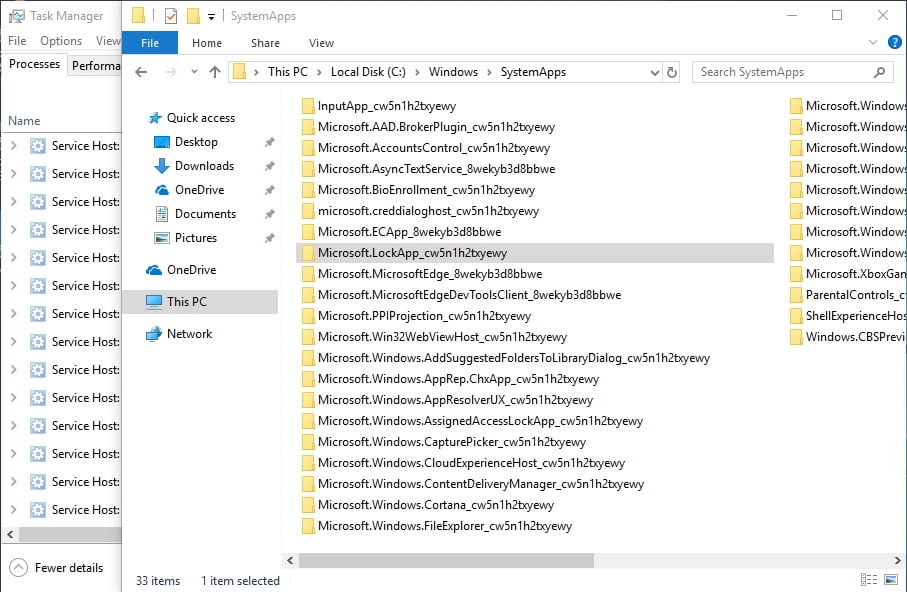Switch to details view layout icon

[x=865, y=580]
